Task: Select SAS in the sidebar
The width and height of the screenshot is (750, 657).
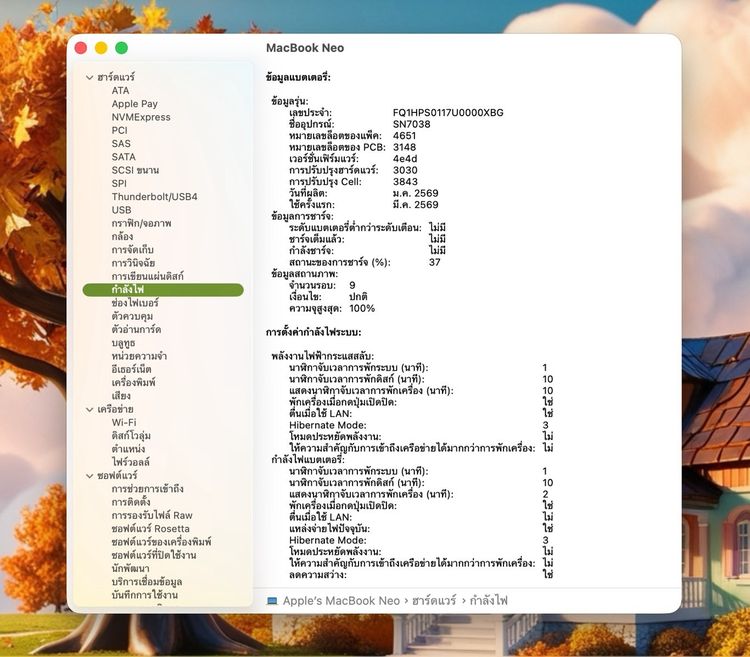Action: pyautogui.click(x=121, y=143)
